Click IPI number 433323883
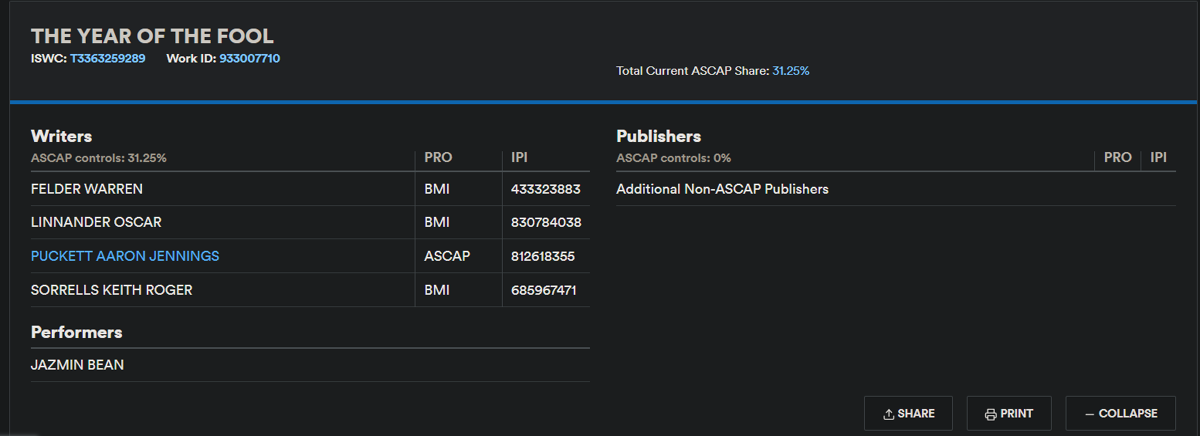 545,189
